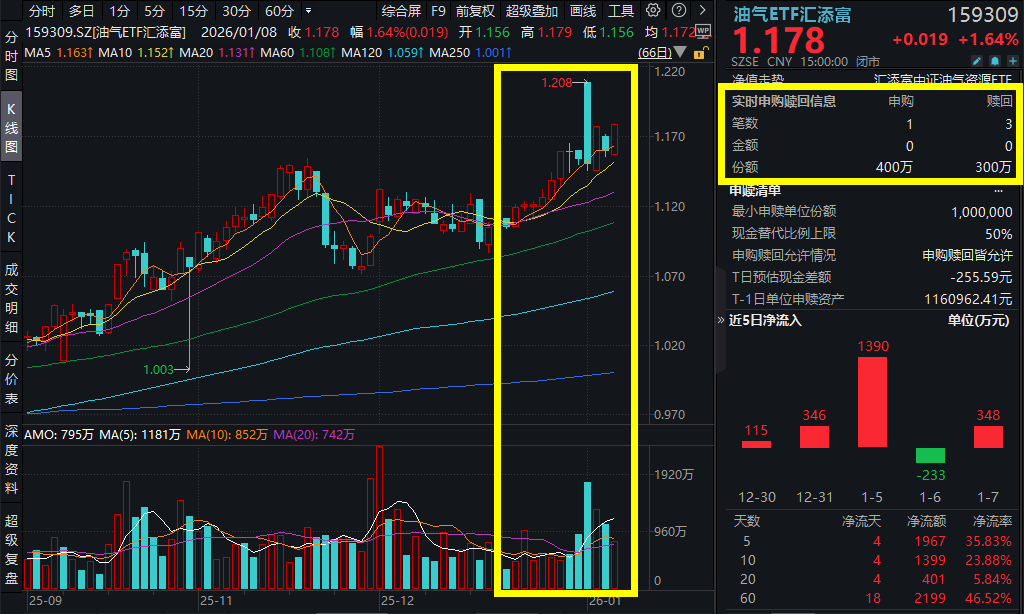Image resolution: width=1024 pixels, height=614 pixels.
Task: Click the 400万 subscription shares value
Action: [894, 167]
